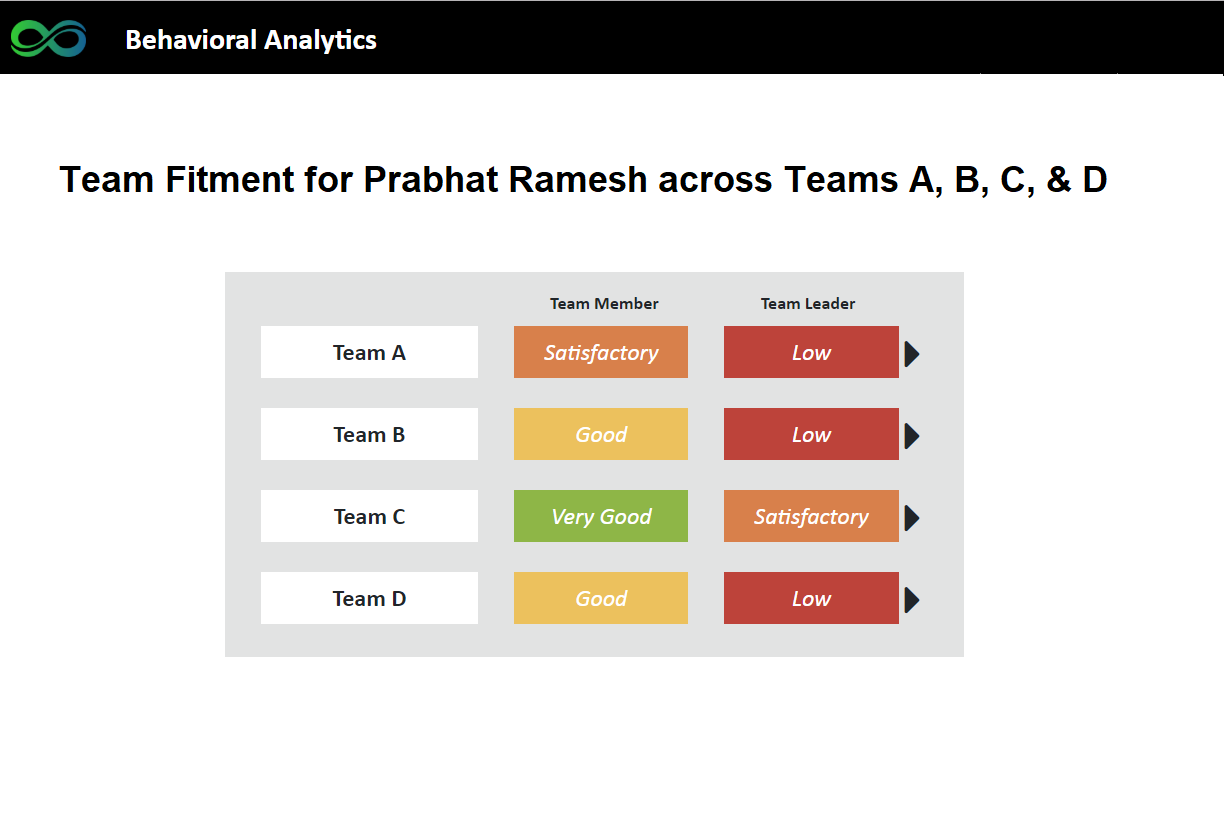
Task: Click Team B Good member rating
Action: [601, 434]
